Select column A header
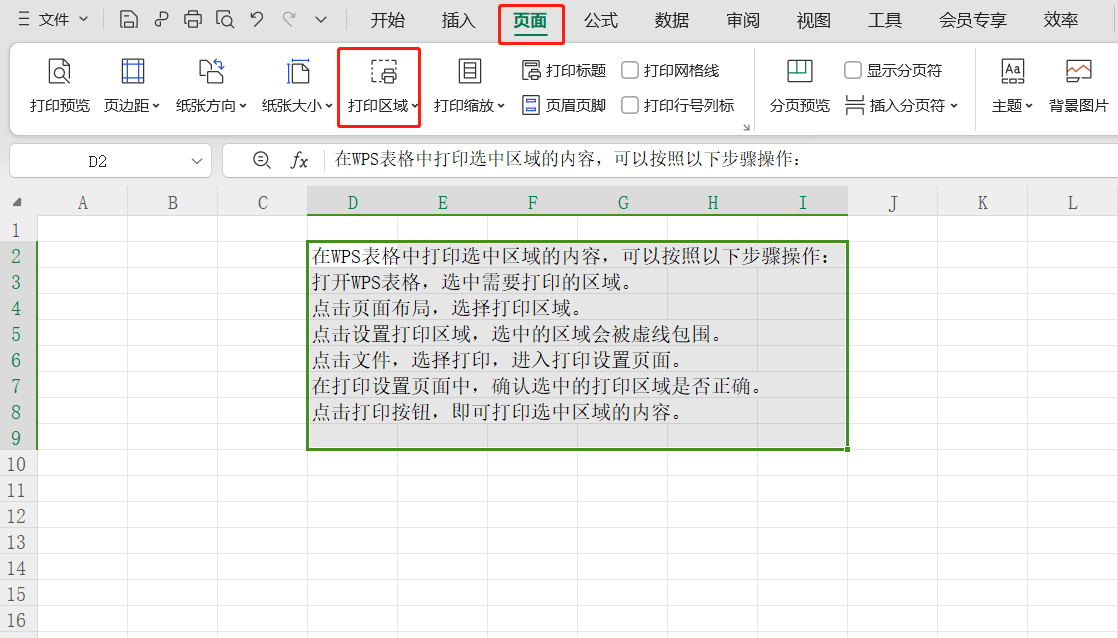This screenshot has width=1118, height=638. click(83, 202)
